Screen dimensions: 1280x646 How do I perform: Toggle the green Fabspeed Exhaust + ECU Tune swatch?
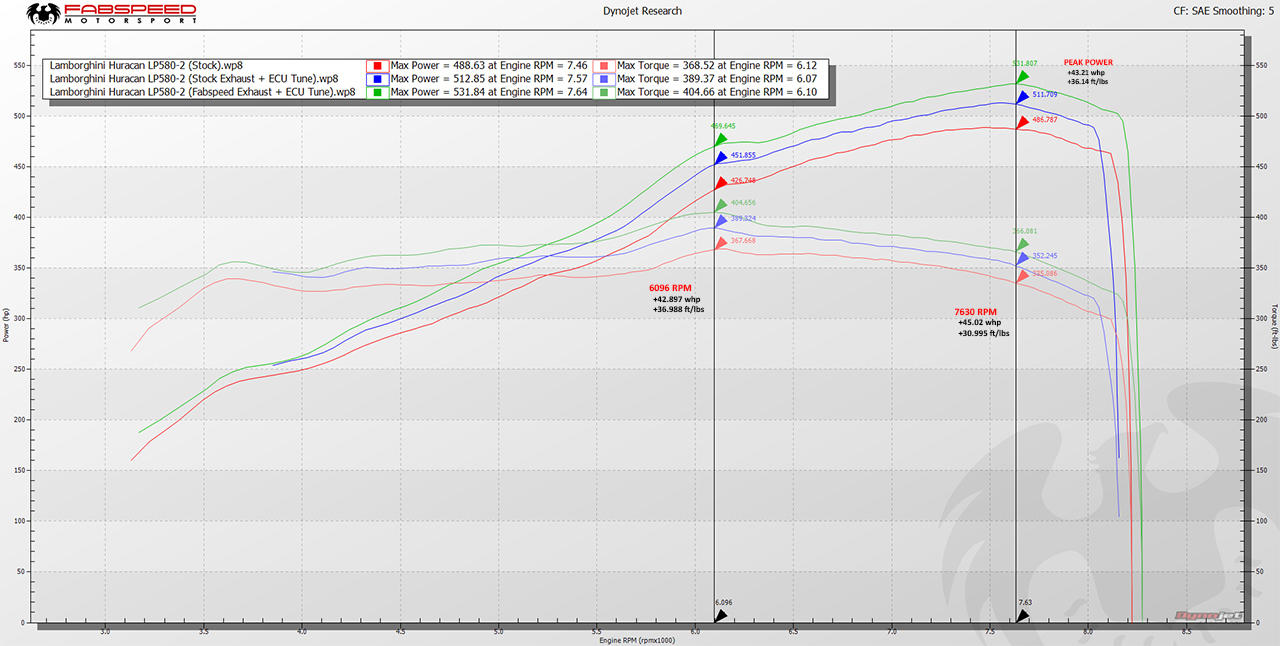pos(376,91)
